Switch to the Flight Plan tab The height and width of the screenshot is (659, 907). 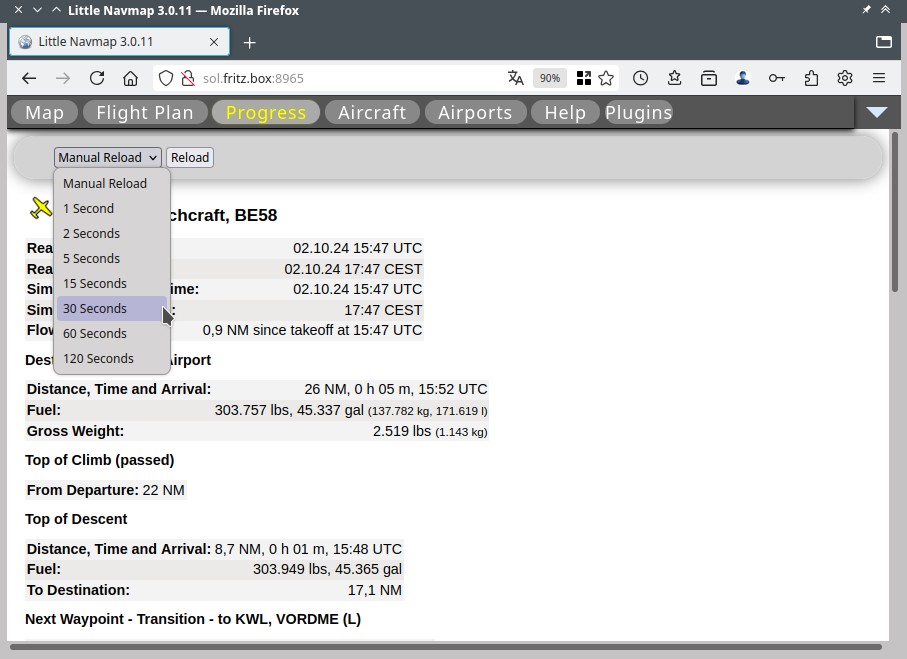145,112
